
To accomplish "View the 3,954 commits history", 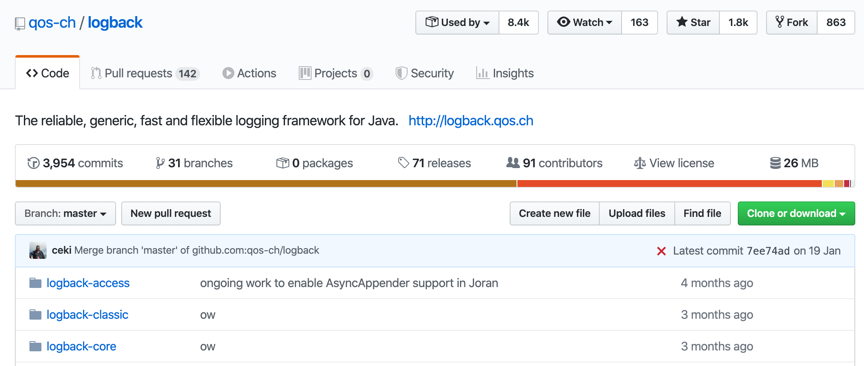I will coord(75,163).
